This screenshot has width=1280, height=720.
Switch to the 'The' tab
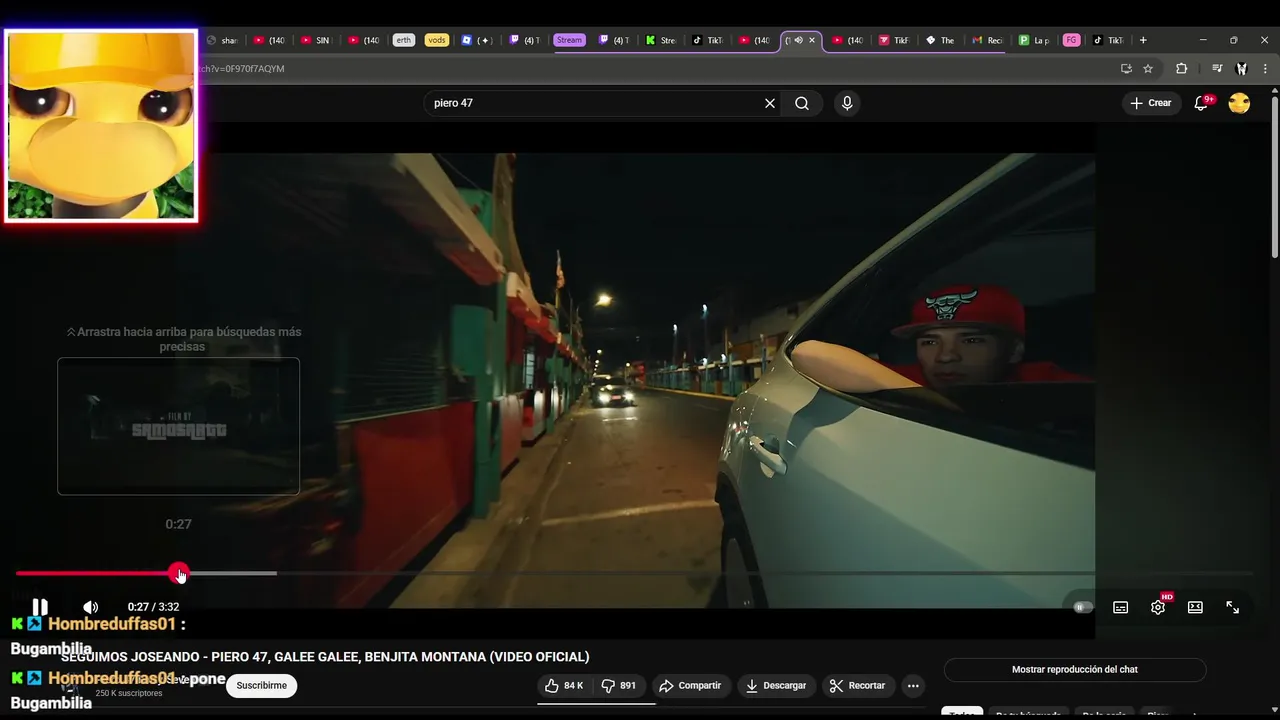[x=941, y=40]
